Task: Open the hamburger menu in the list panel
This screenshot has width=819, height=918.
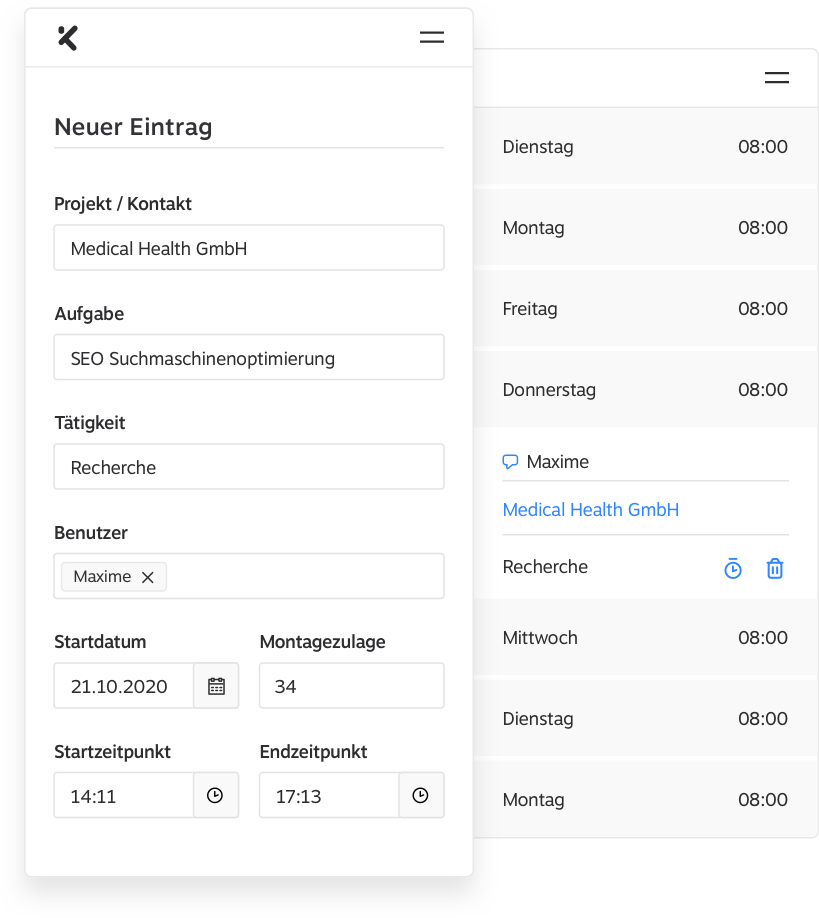Action: (776, 78)
